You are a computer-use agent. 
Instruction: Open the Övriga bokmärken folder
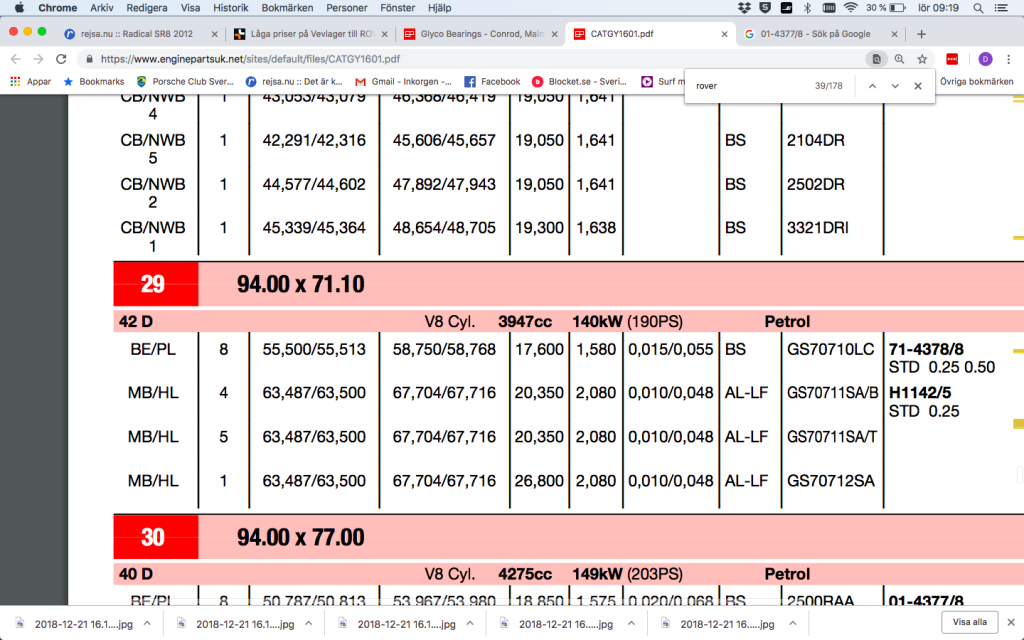click(x=976, y=82)
